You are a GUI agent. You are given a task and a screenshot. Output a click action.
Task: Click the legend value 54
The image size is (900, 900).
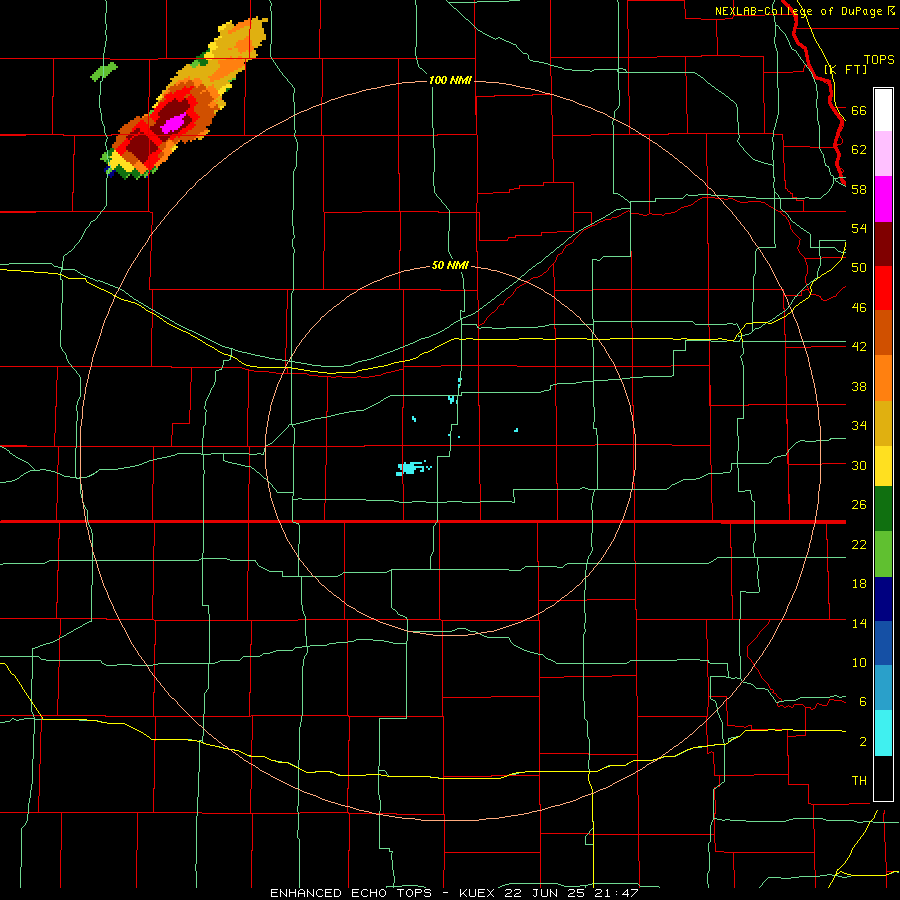(x=859, y=228)
